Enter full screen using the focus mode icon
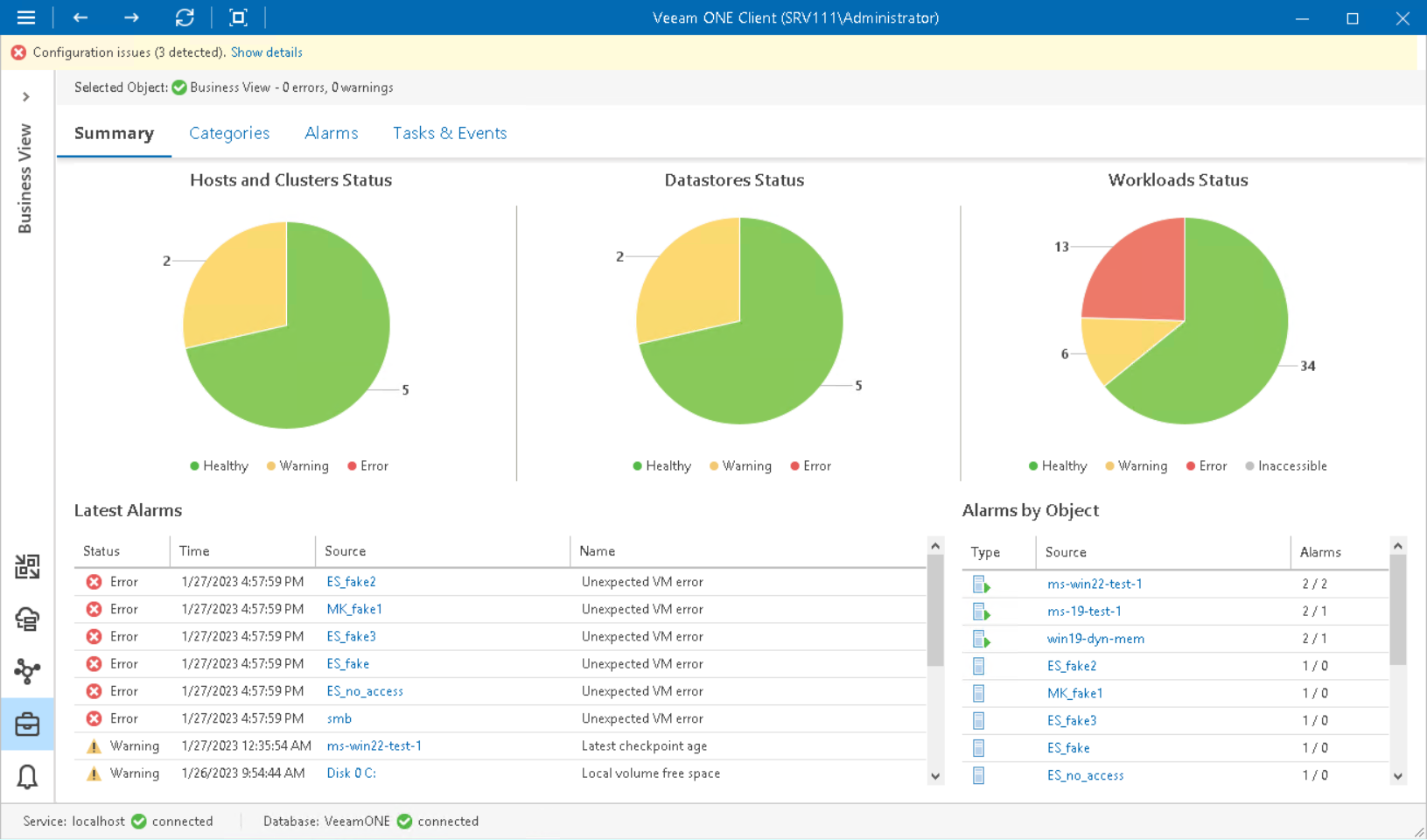1427x840 pixels. tap(238, 17)
